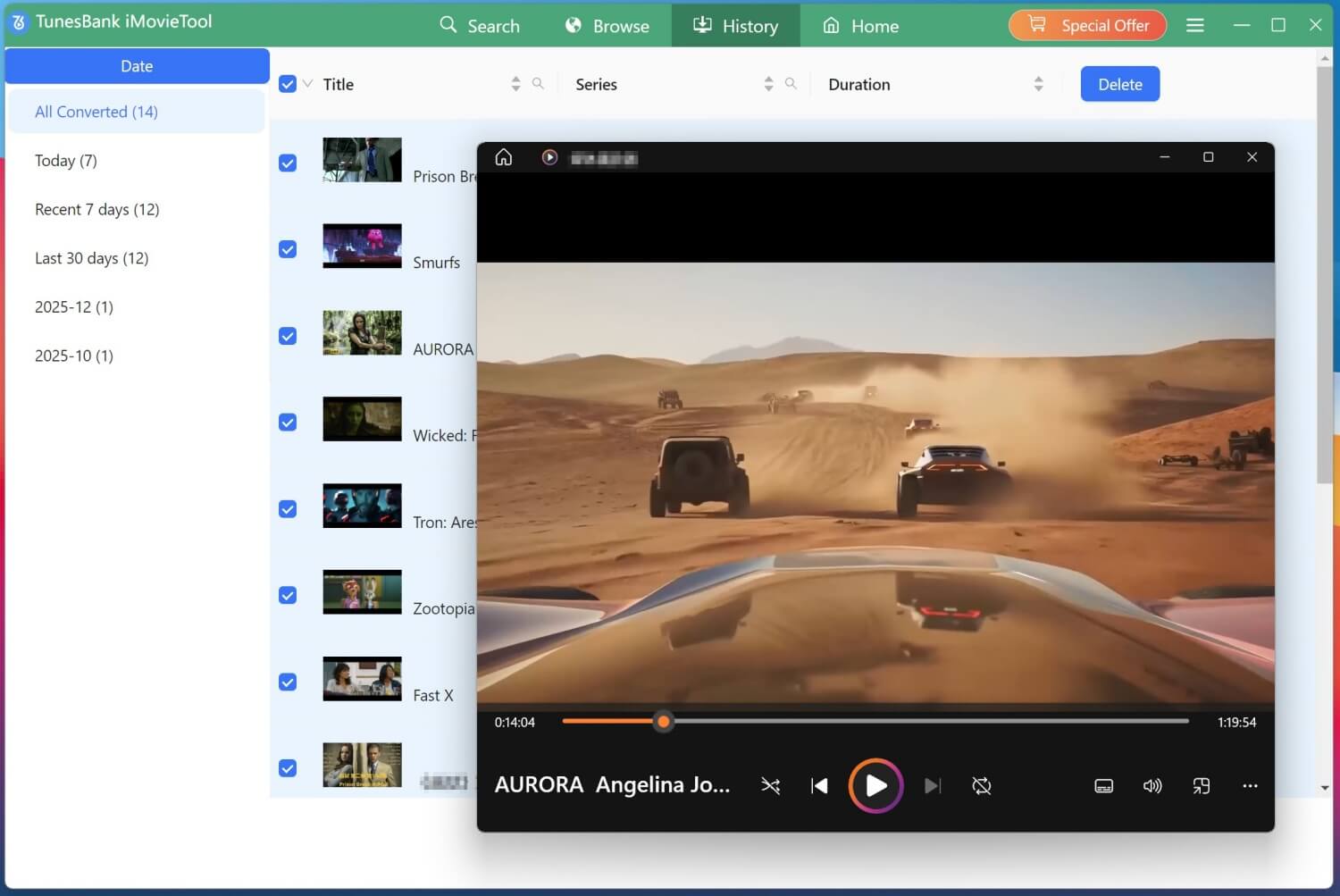Screen dimensions: 1340x896
Task: Click the 1:19:54 total duration label
Action: tap(1236, 722)
